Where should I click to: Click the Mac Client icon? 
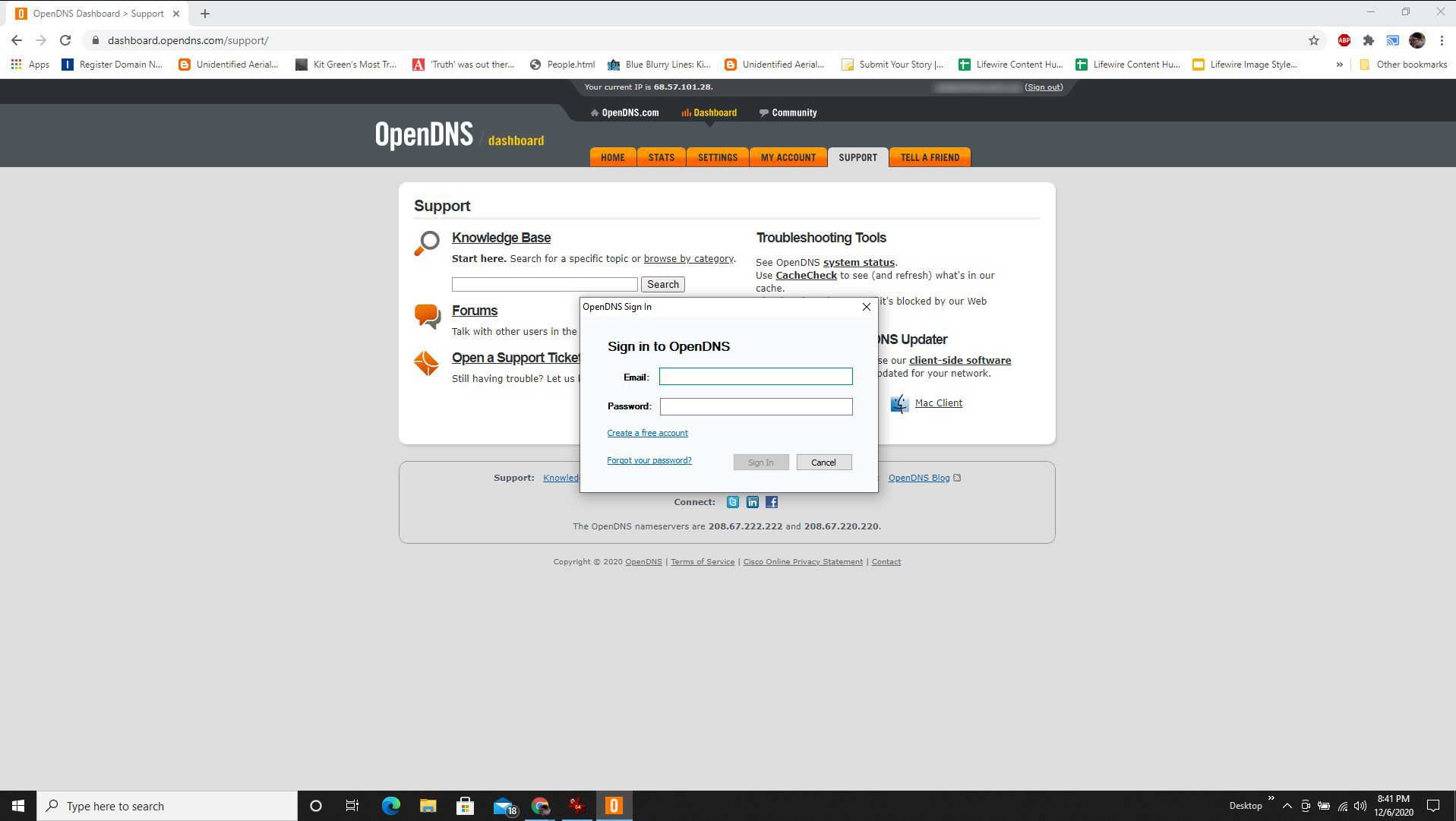(x=899, y=403)
